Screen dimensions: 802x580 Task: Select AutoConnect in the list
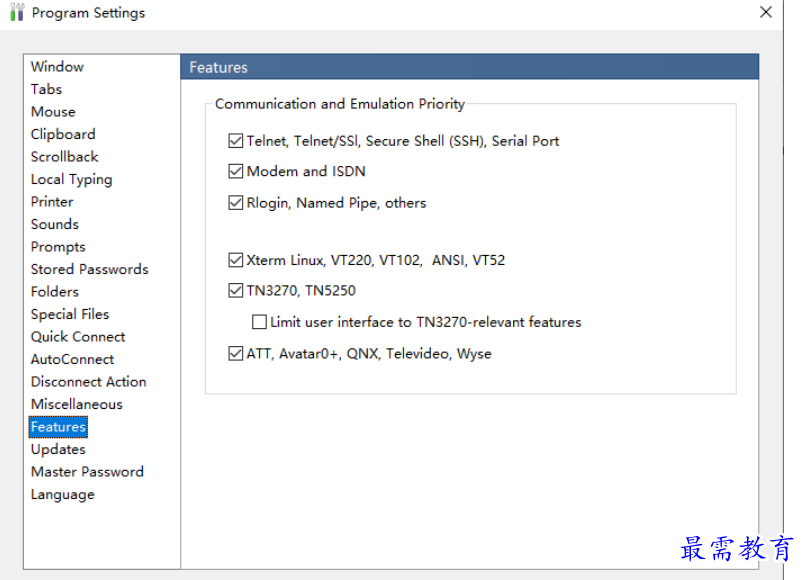pyautogui.click(x=72, y=359)
